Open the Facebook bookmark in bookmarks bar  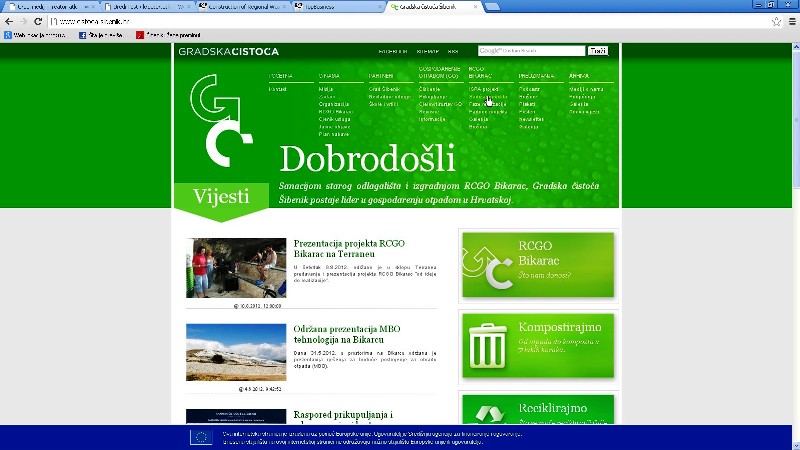(101, 35)
